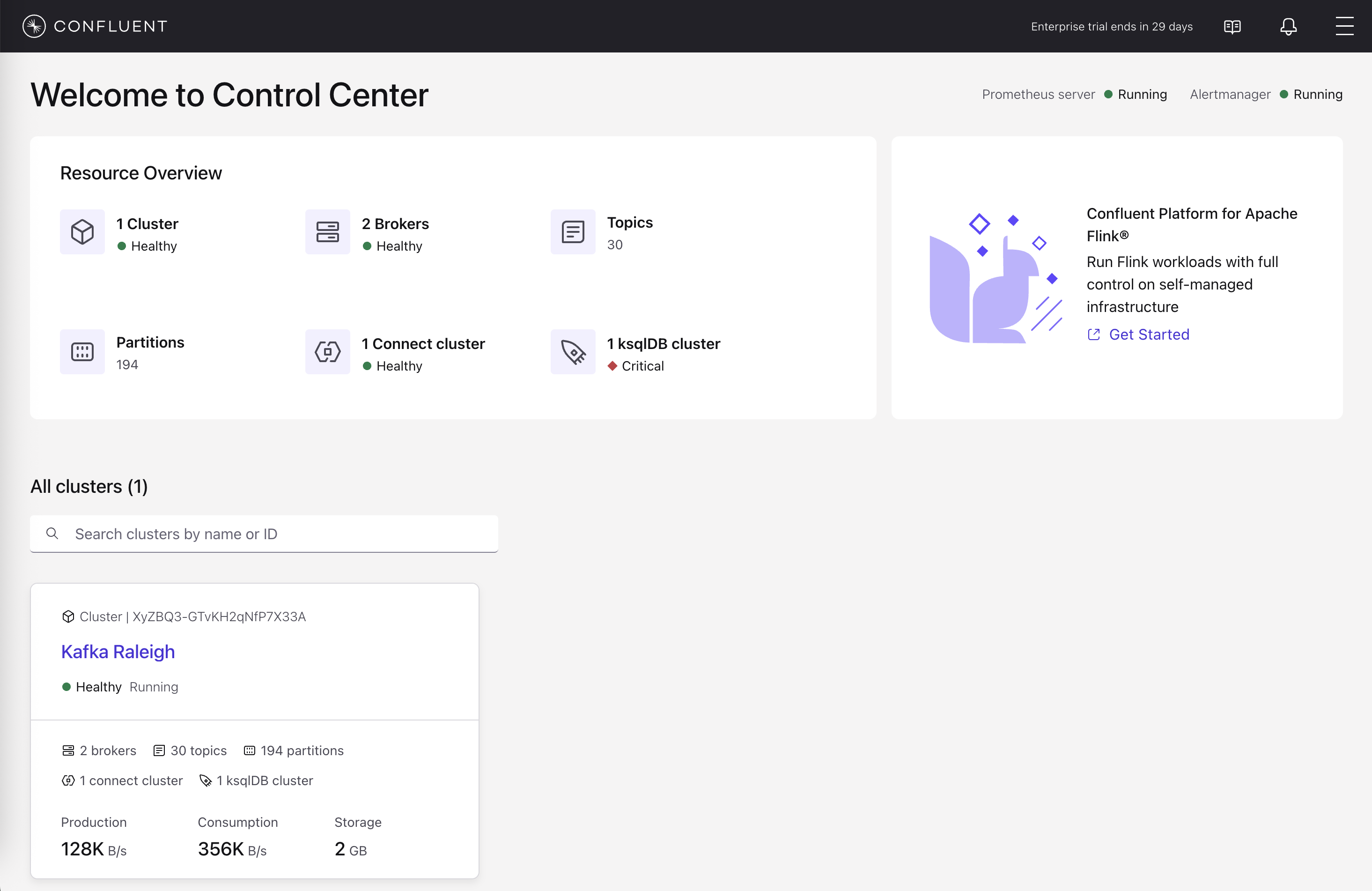Image resolution: width=1372 pixels, height=891 pixels.
Task: Click the Brokers server icon
Action: (327, 232)
